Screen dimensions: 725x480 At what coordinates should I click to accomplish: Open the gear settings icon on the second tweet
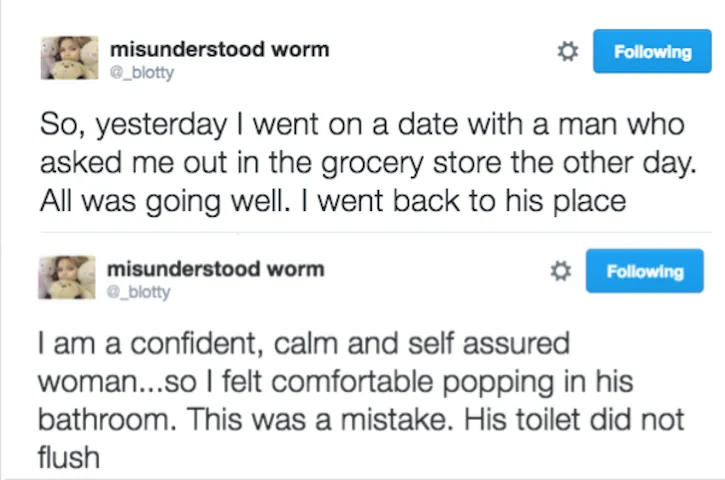[560, 271]
